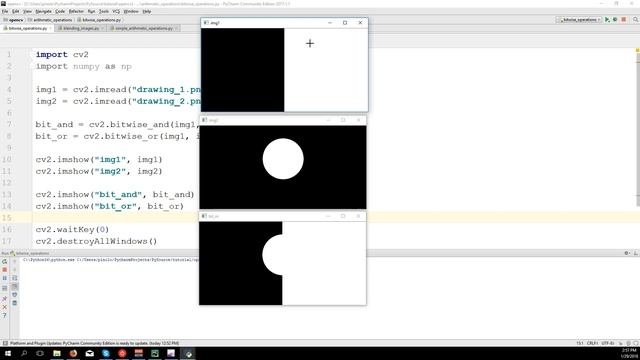This screenshot has width=640, height=360.
Task: Click the white circle in img2 window
Action: 283,159
